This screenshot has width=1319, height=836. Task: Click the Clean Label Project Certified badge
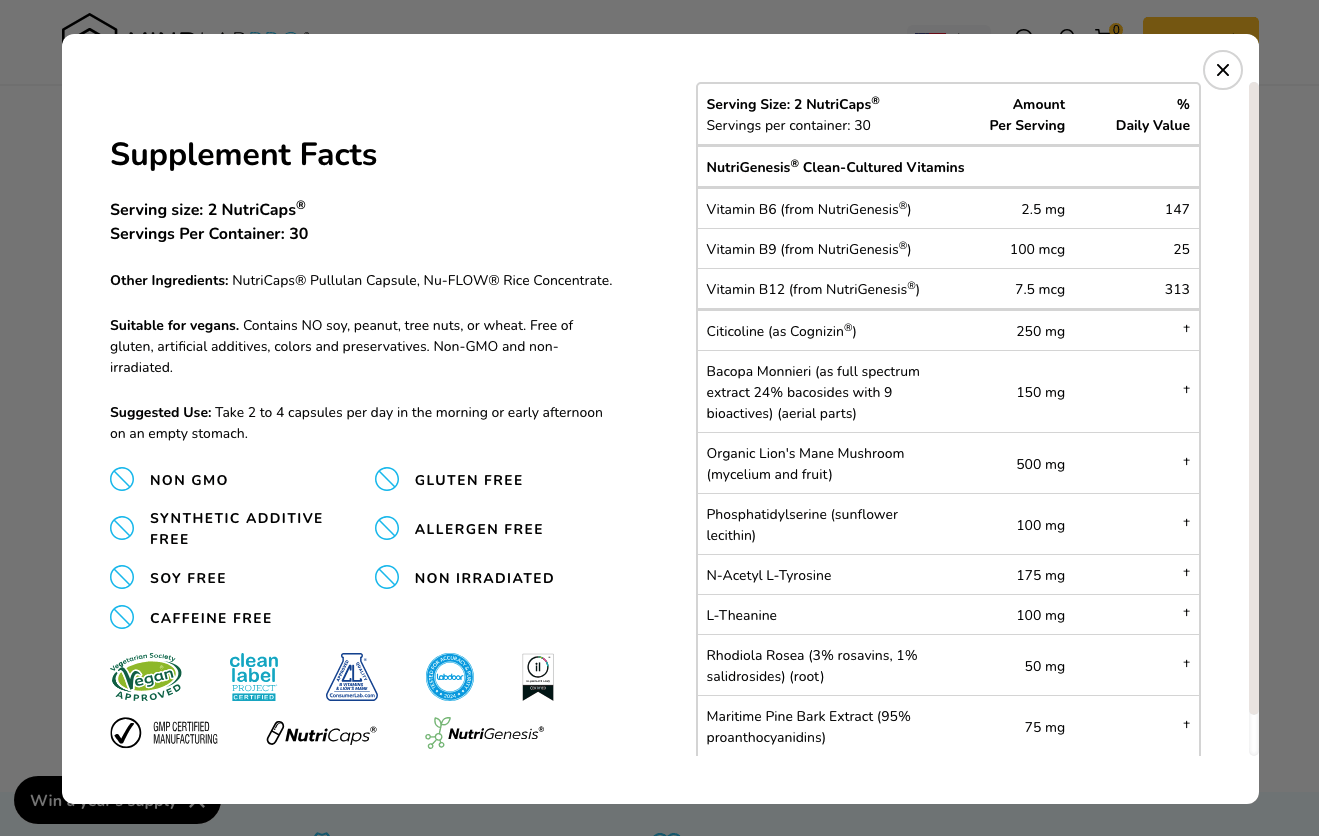[254, 677]
